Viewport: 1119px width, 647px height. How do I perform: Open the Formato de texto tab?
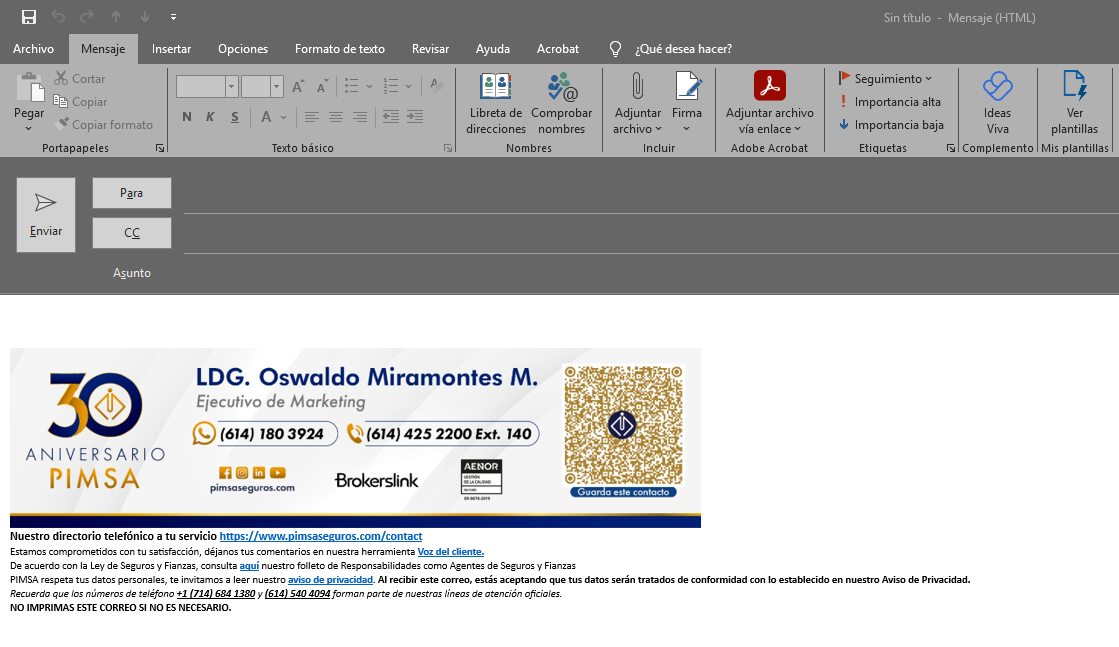(340, 49)
